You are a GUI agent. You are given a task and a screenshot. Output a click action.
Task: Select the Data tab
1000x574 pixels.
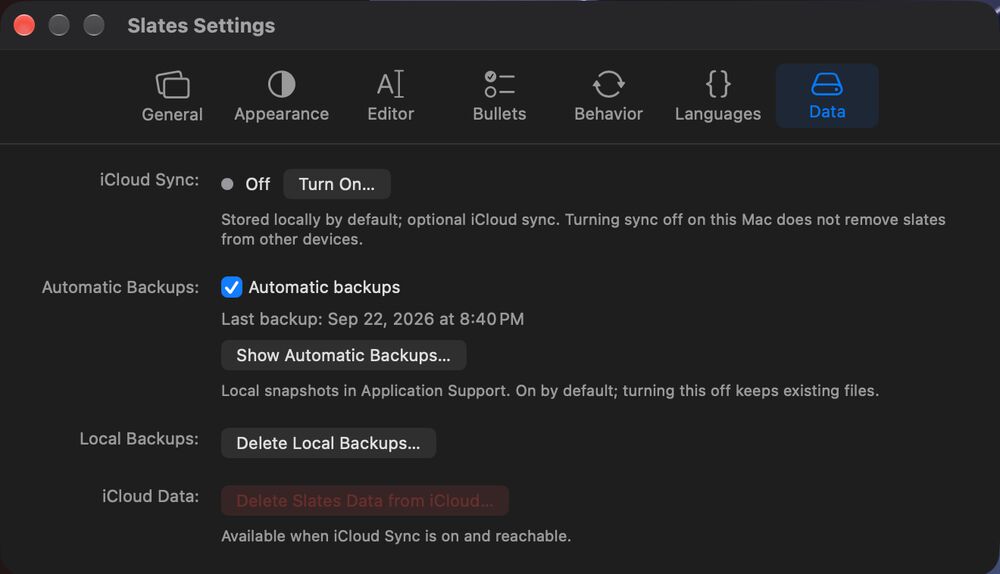[x=827, y=96]
